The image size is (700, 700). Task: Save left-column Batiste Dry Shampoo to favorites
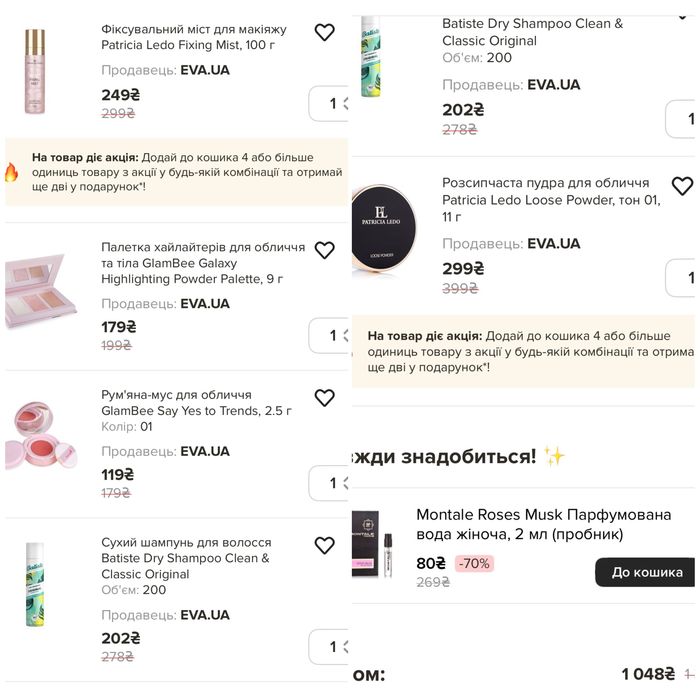(x=324, y=546)
